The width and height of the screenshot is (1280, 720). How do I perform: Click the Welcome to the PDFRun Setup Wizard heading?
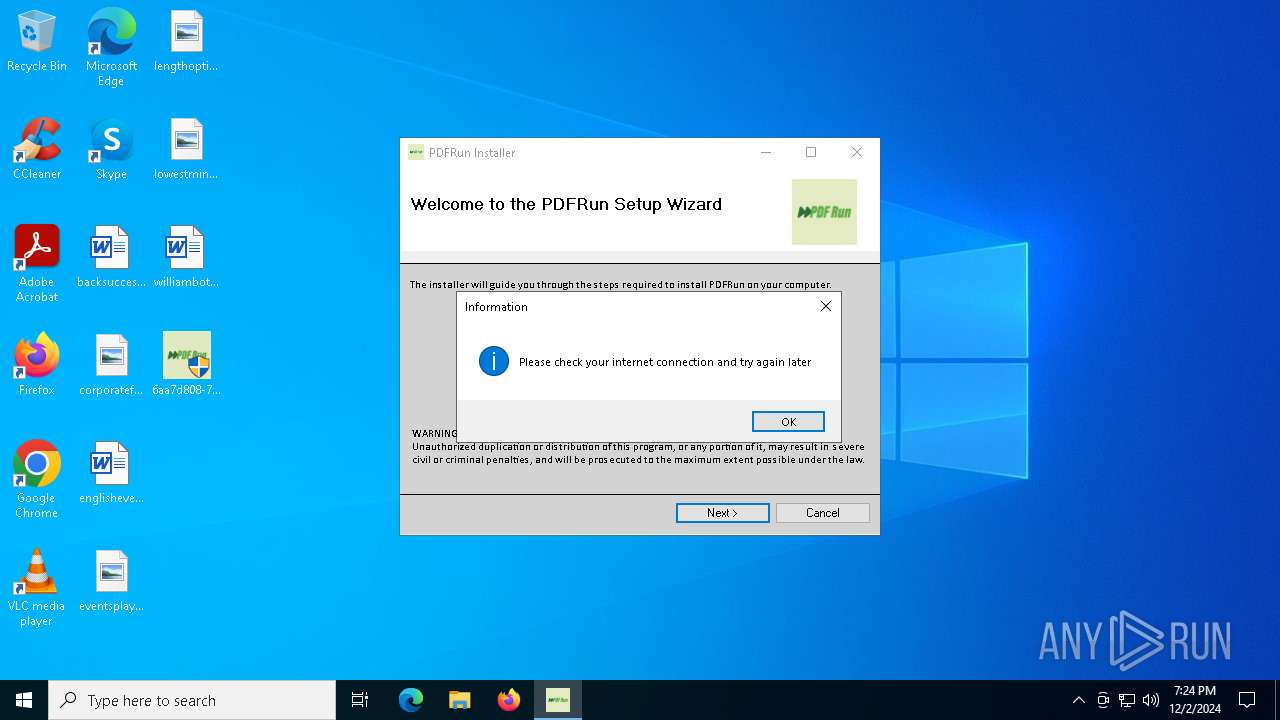566,204
